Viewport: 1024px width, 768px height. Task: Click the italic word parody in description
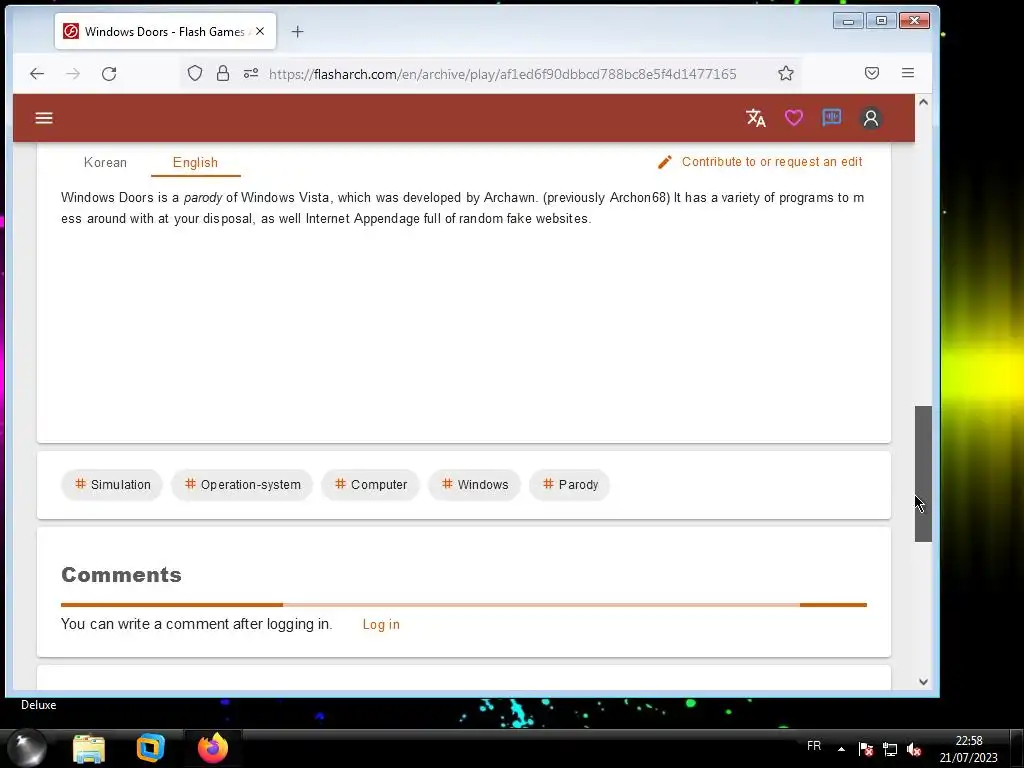pyautogui.click(x=202, y=197)
